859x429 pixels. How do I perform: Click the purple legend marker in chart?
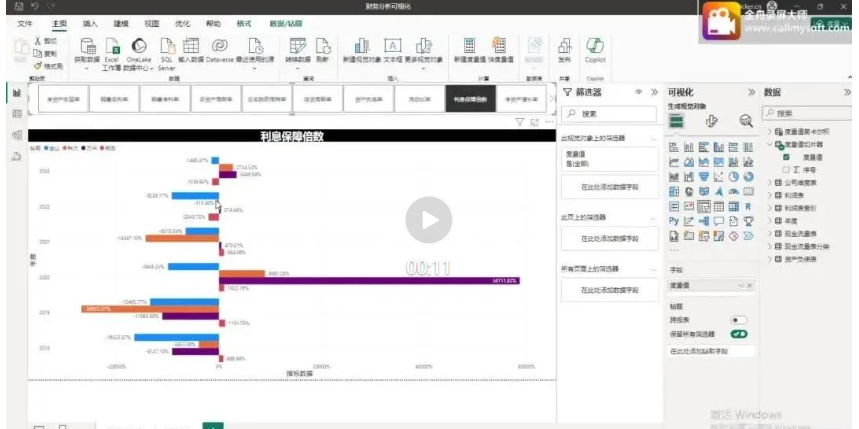(x=83, y=148)
